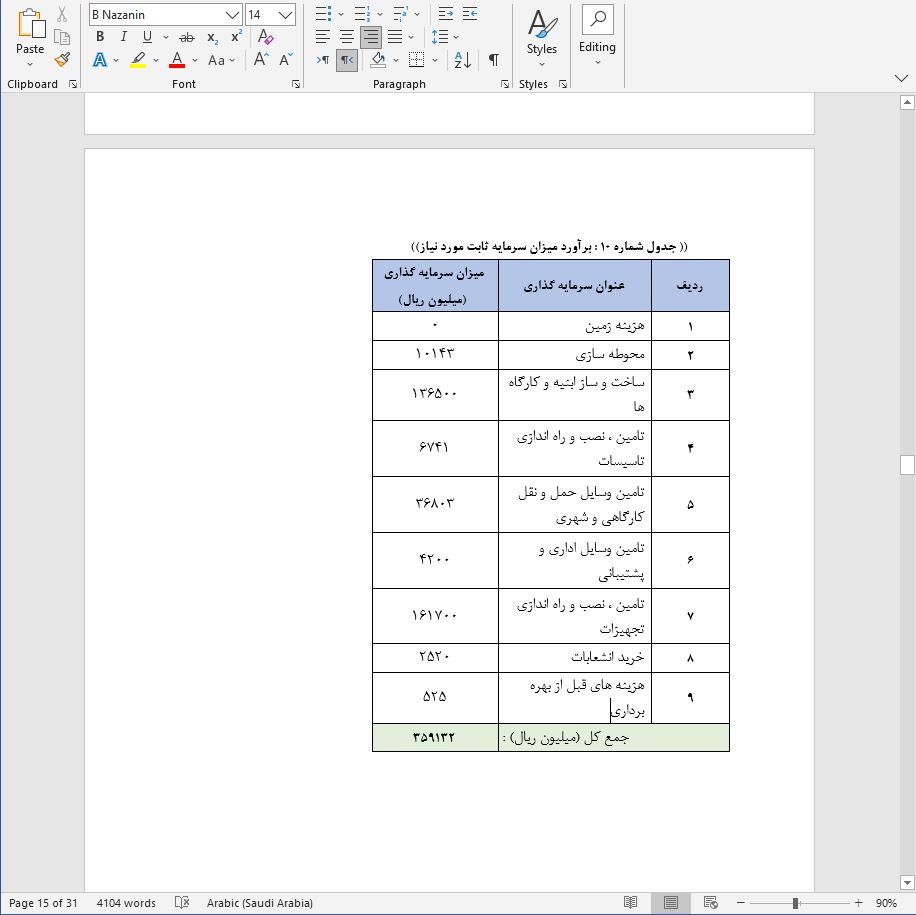Viewport: 916px width, 915px height.
Task: Open the Paste options dropdown arrow
Action: pos(30,64)
